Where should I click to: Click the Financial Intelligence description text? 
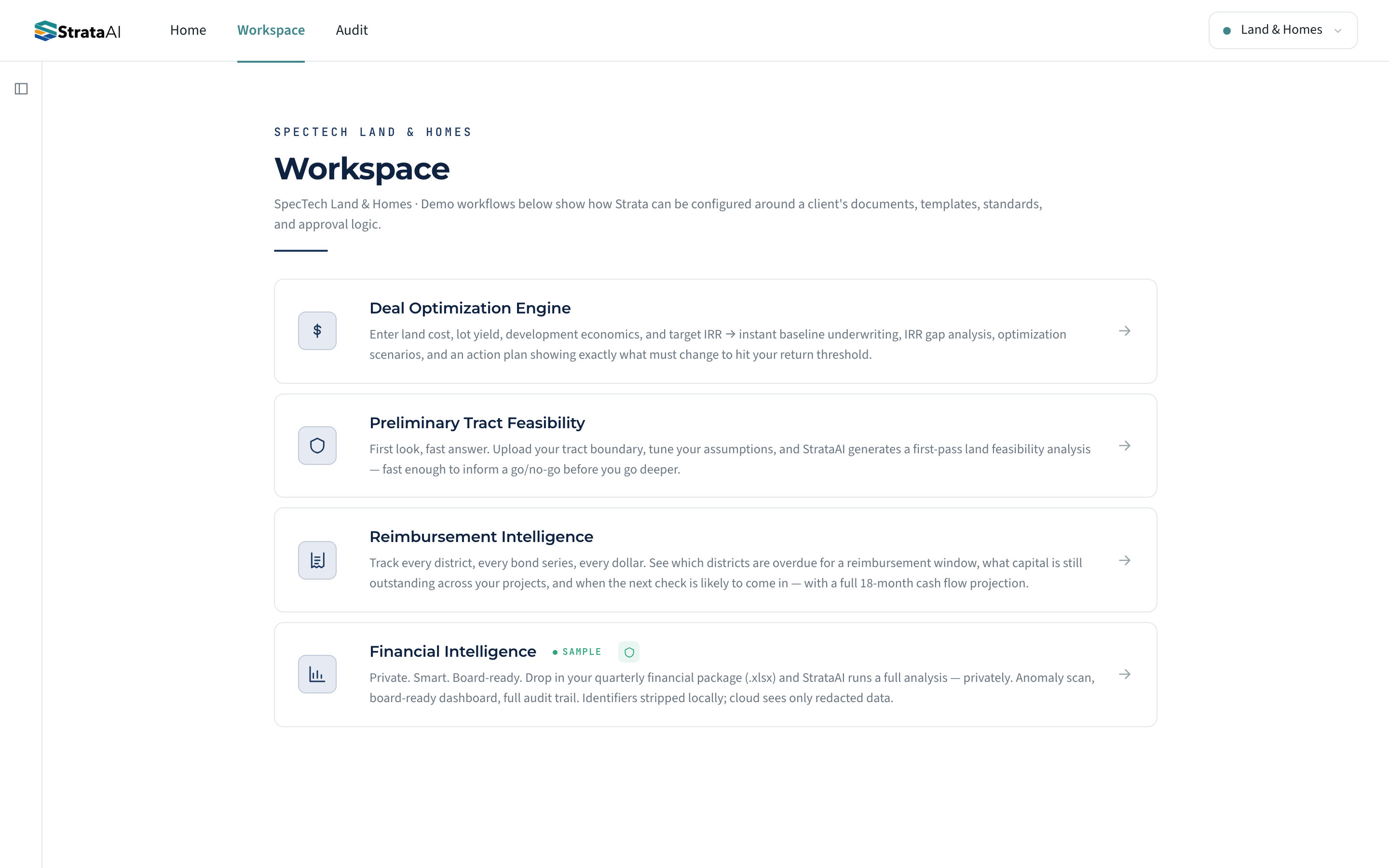pos(732,688)
